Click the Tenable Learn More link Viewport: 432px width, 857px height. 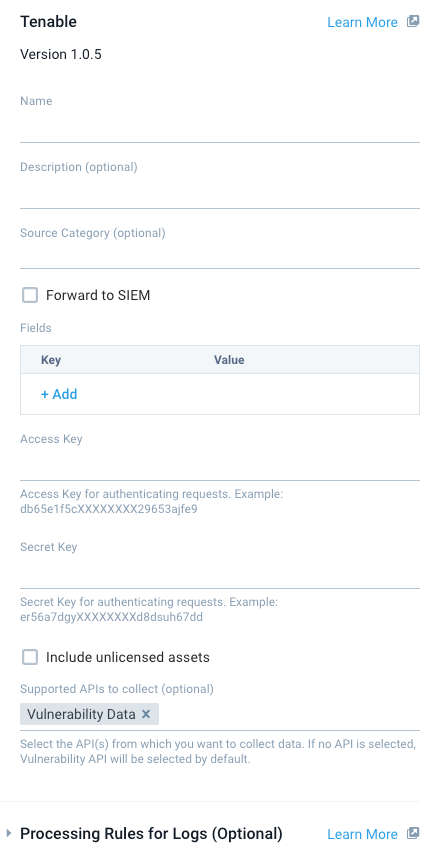[x=362, y=22]
